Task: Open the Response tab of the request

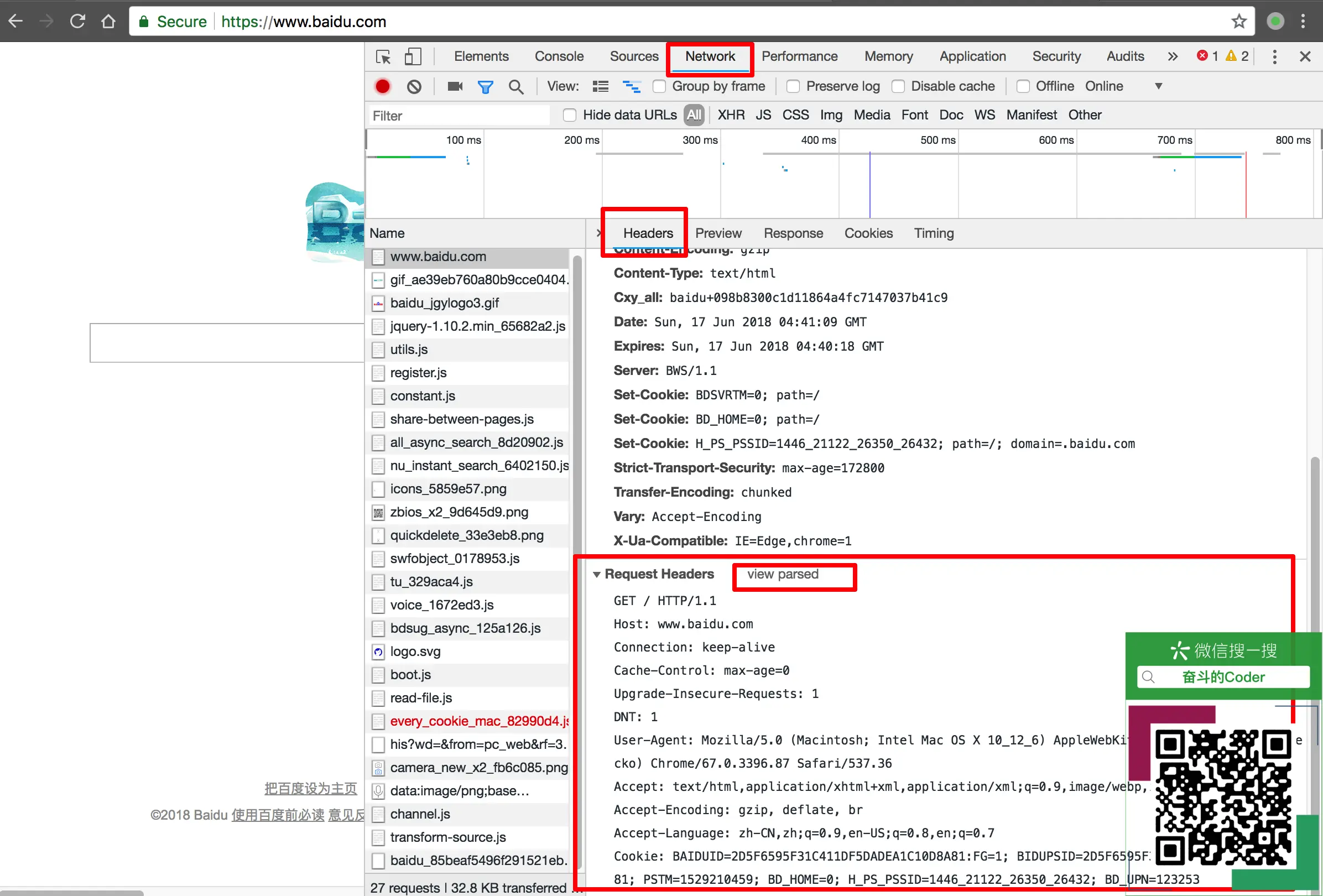Action: pyautogui.click(x=793, y=233)
